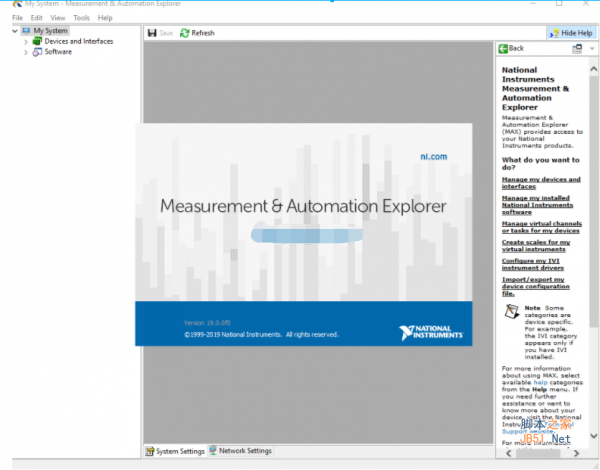Open the Edit menu
Image resolution: width=600 pixels, height=470 pixels.
click(x=37, y=18)
